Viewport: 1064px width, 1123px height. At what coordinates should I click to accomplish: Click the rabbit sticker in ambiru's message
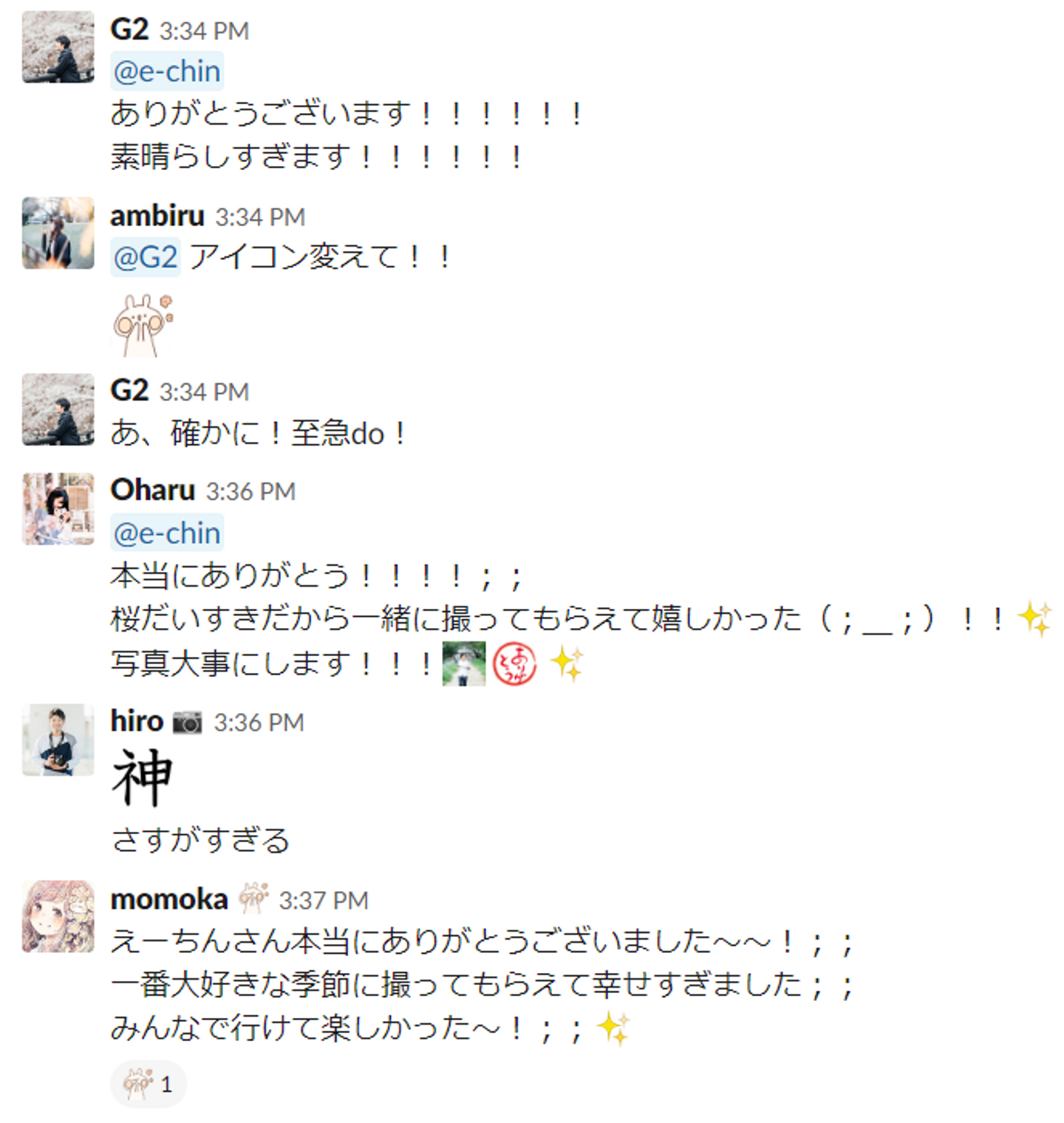(x=143, y=325)
